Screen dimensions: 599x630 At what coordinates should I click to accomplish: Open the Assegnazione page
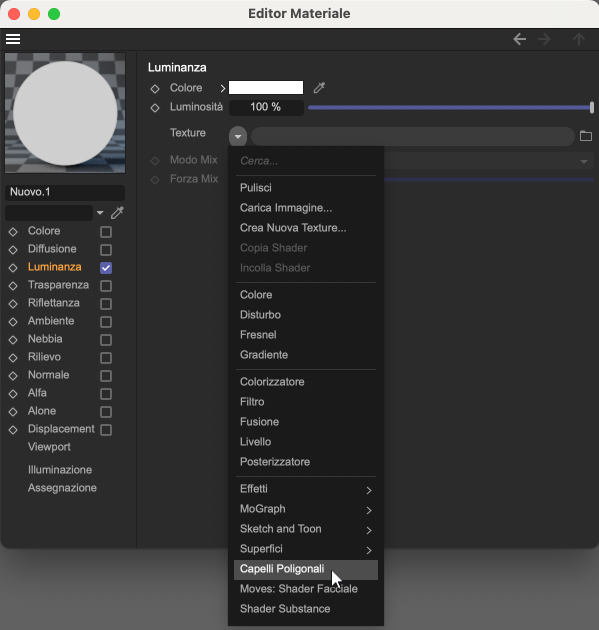point(62,488)
